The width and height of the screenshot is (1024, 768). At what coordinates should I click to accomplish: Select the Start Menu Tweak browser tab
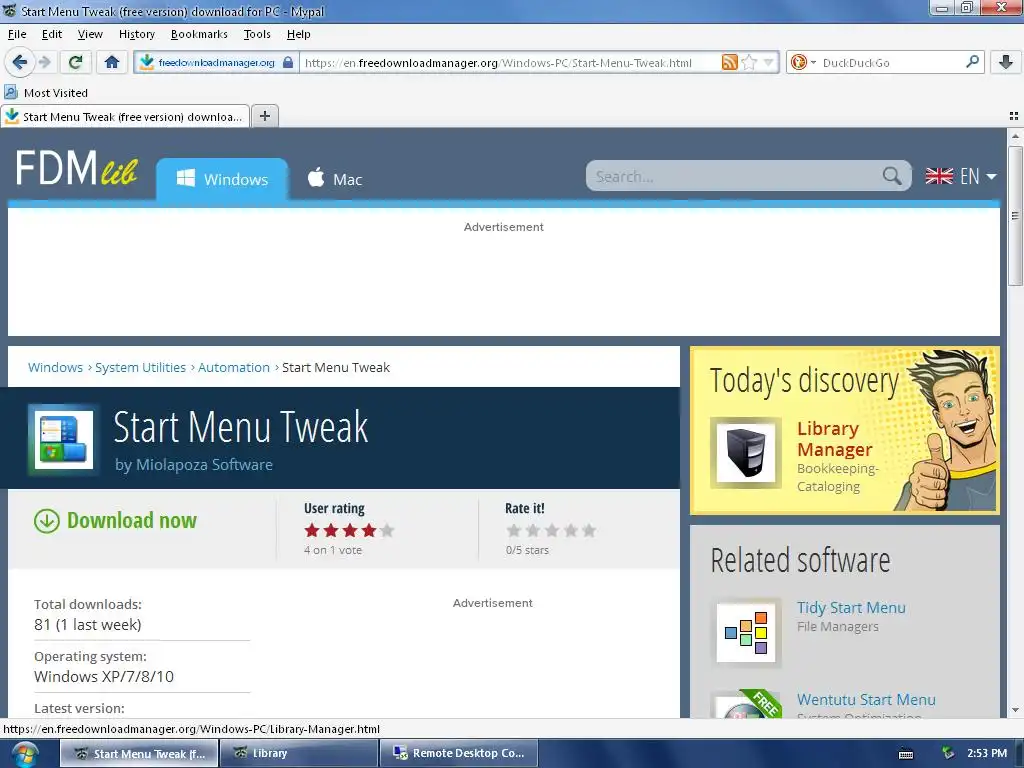125,116
